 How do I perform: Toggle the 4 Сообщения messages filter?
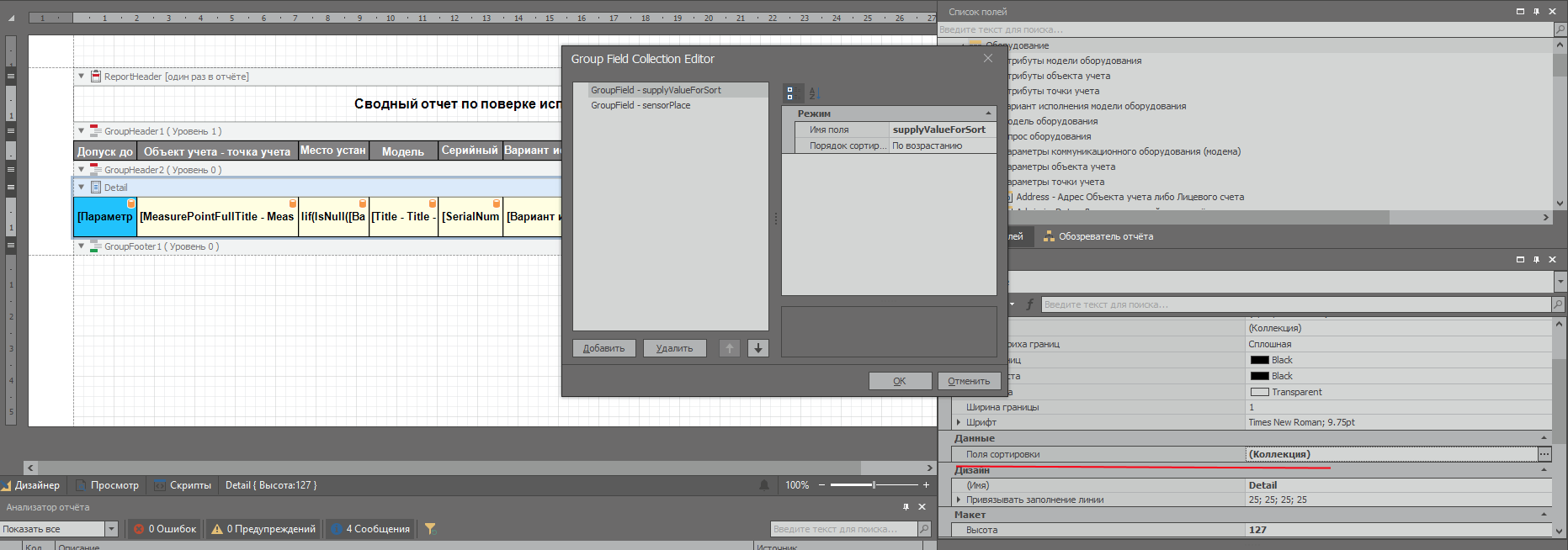tap(370, 529)
